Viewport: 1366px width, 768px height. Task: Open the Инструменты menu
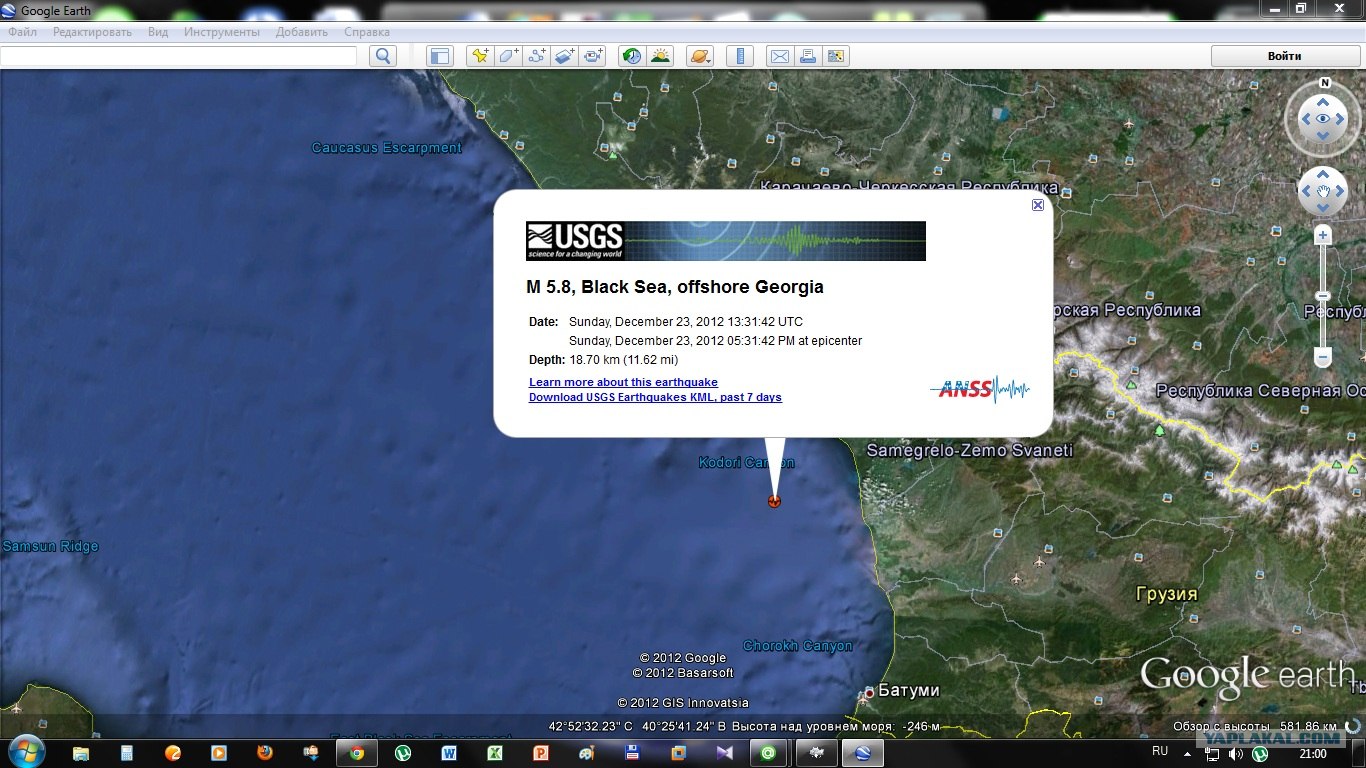[x=221, y=32]
